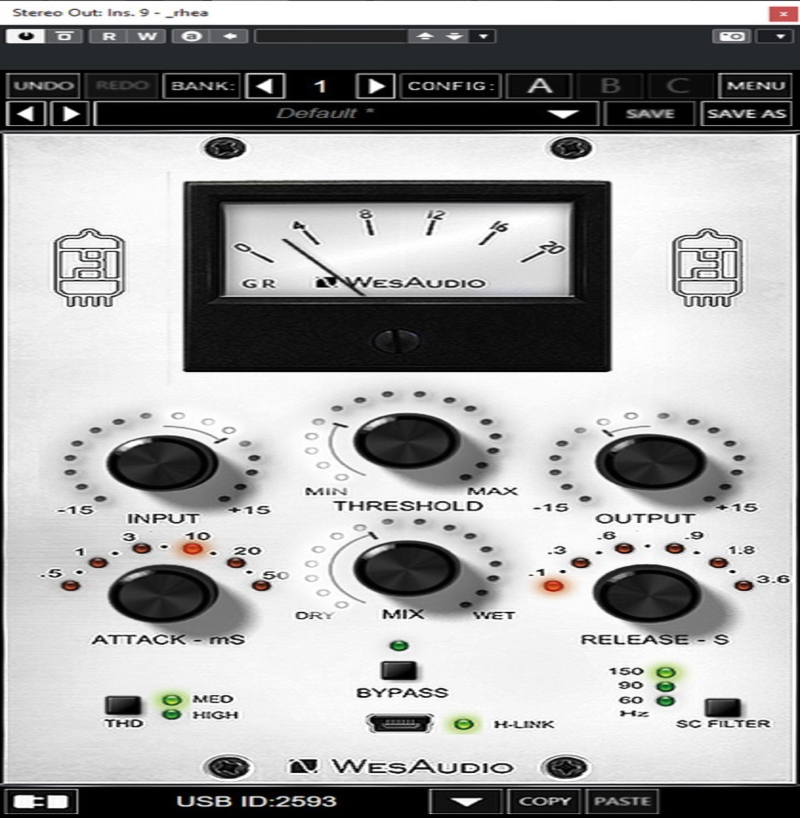Click the bottom WesAudio logo
This screenshot has width=800, height=818.
(x=401, y=767)
